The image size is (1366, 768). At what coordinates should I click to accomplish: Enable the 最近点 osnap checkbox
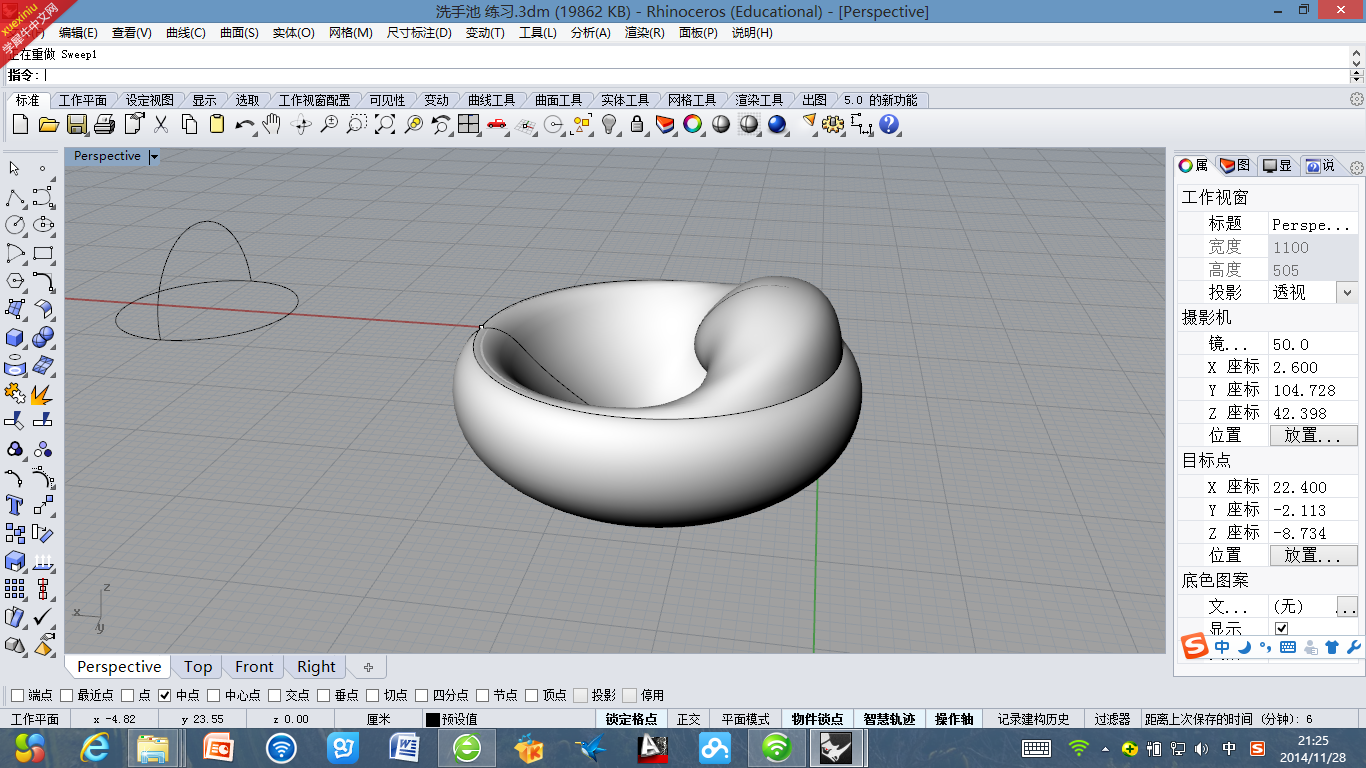[x=67, y=695]
